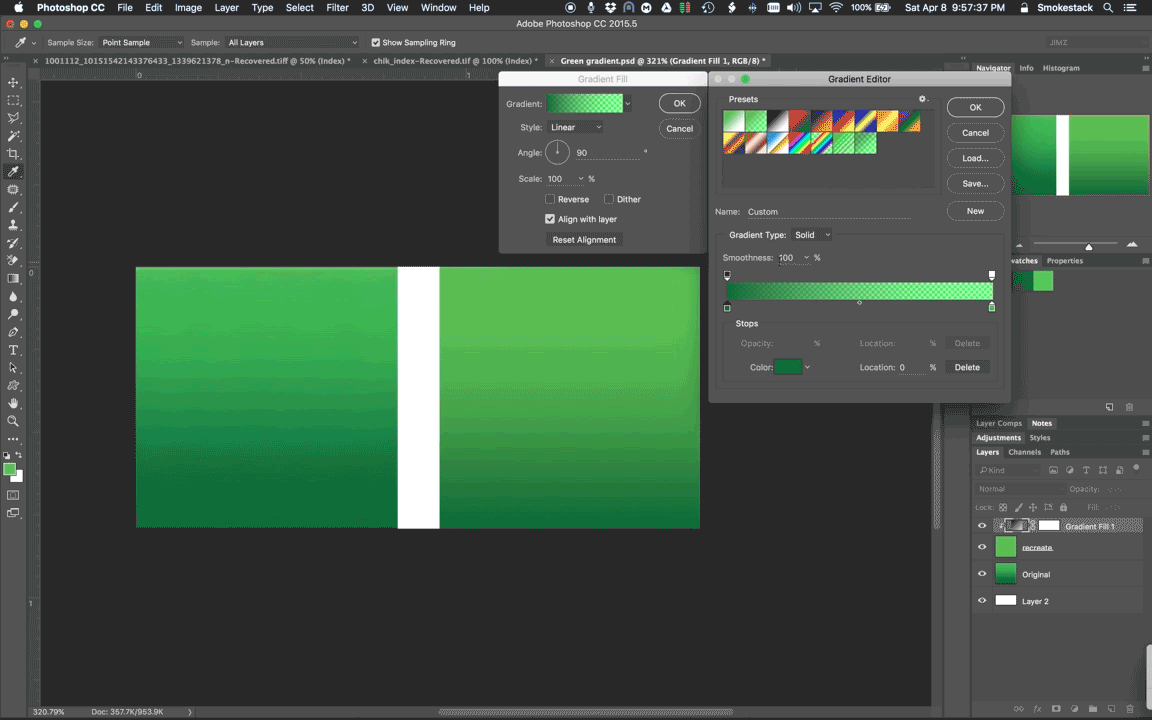Select the Healing Brush tool
Viewport: 1152px width, 720px height.
pos(13,190)
